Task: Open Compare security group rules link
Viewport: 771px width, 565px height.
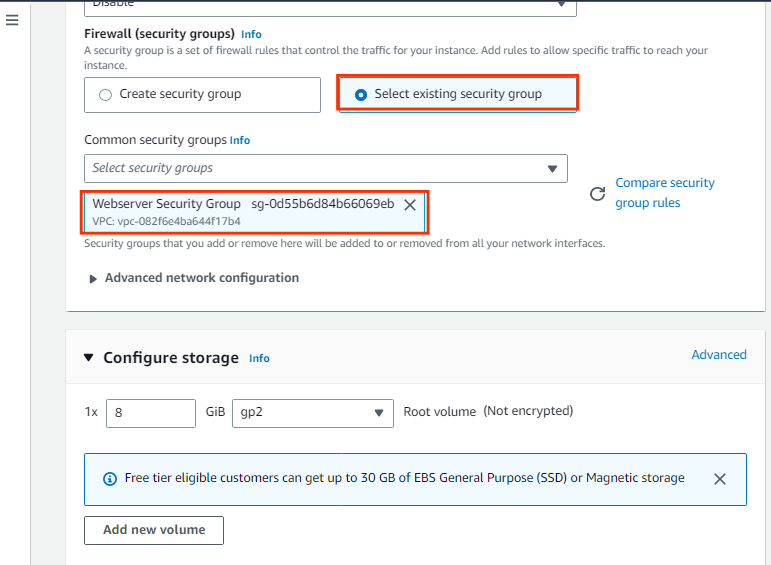Action: click(664, 193)
